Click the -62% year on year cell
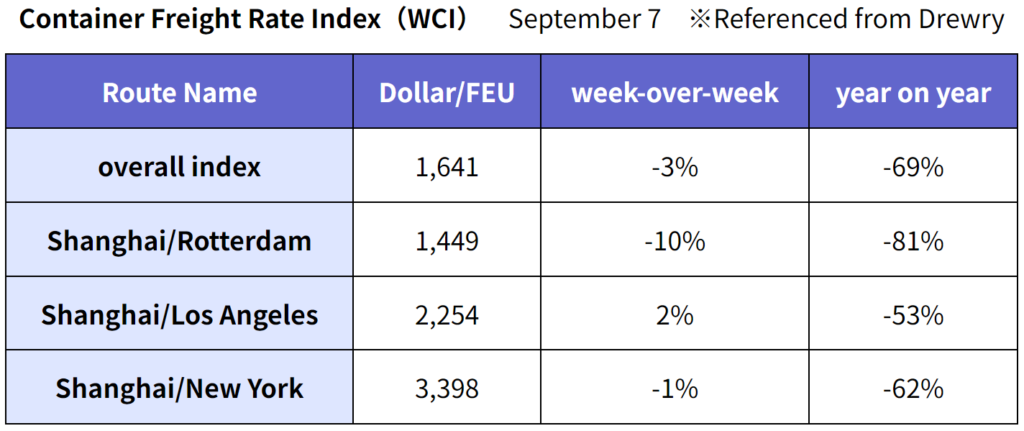 click(913, 389)
